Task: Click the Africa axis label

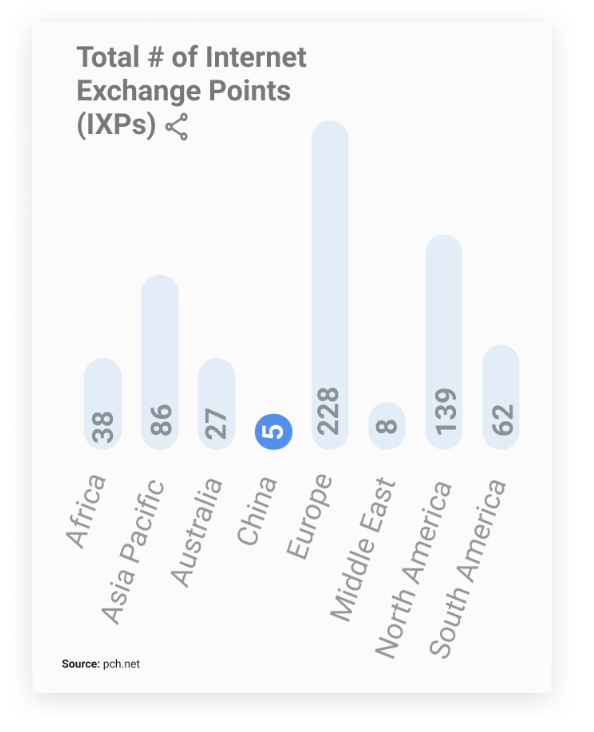Action: click(x=86, y=511)
